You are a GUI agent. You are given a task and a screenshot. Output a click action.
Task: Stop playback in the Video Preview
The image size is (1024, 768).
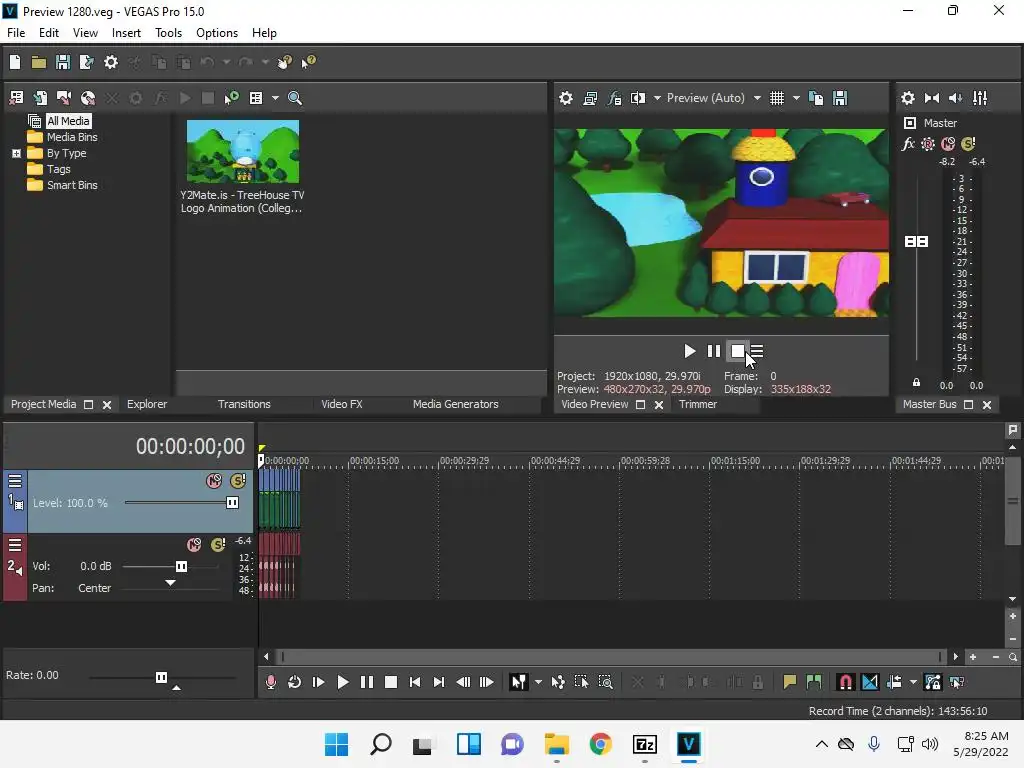tap(737, 351)
